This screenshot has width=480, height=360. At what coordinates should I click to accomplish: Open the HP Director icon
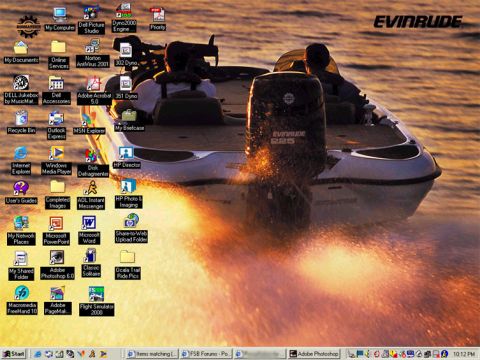click(126, 157)
